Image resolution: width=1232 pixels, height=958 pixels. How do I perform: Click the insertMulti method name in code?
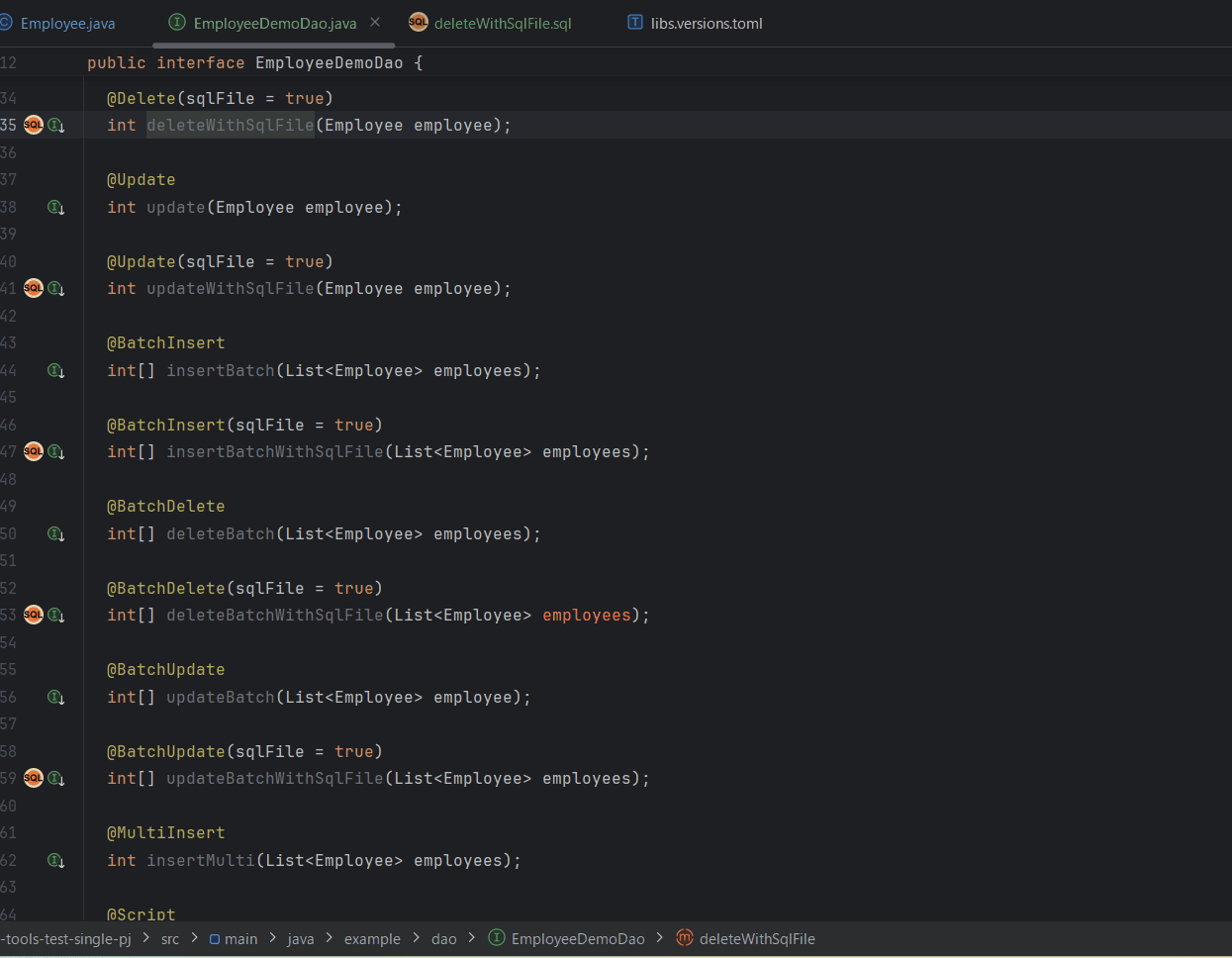pyautogui.click(x=201, y=860)
